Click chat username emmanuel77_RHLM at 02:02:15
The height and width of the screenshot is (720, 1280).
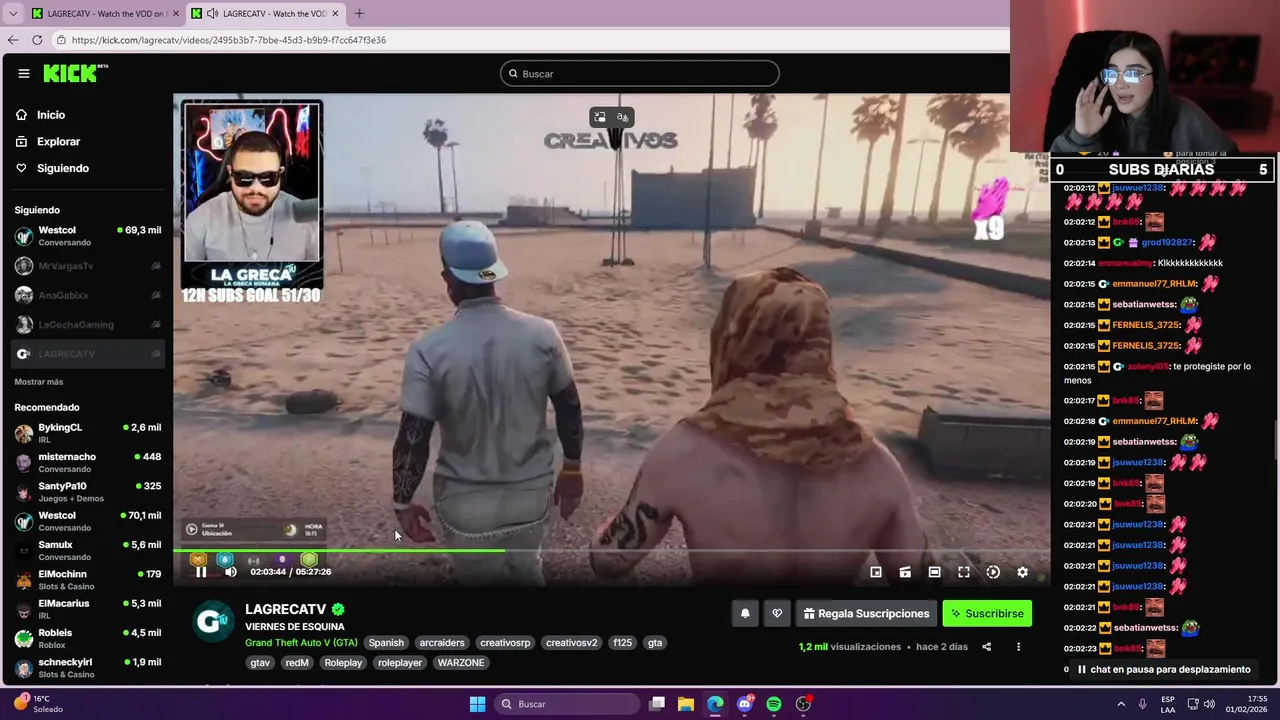1155,284
